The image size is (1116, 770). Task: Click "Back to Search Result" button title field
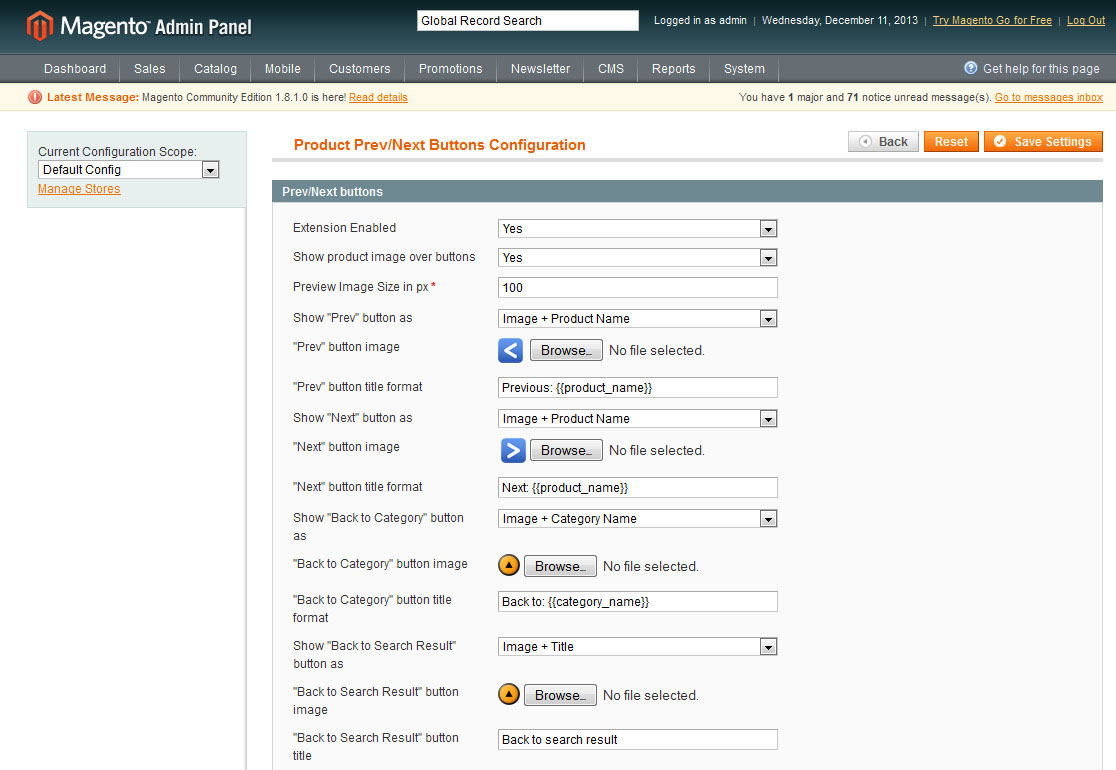point(637,739)
